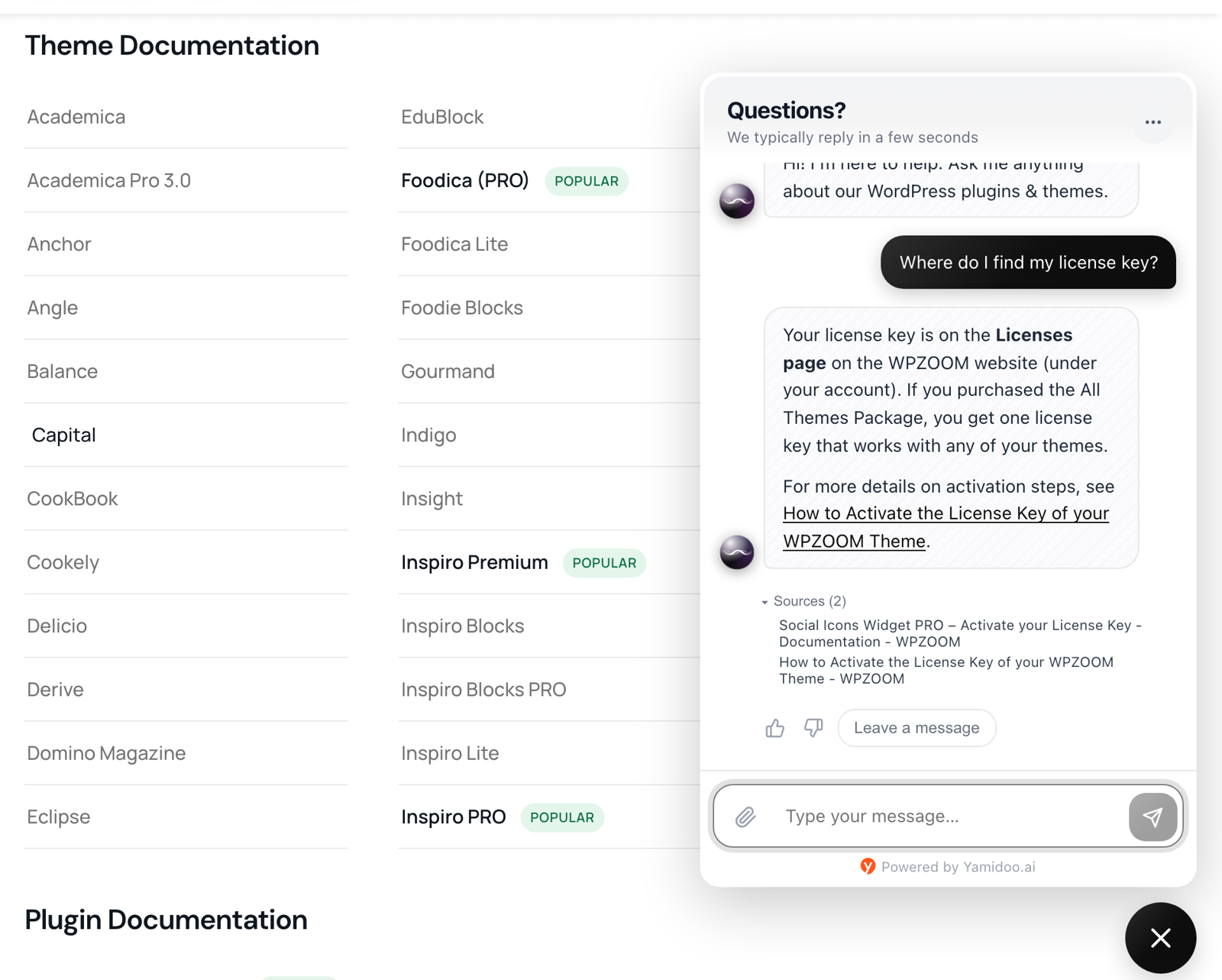Image resolution: width=1222 pixels, height=980 pixels.
Task: Select the Delicio theme link
Action: click(x=57, y=626)
